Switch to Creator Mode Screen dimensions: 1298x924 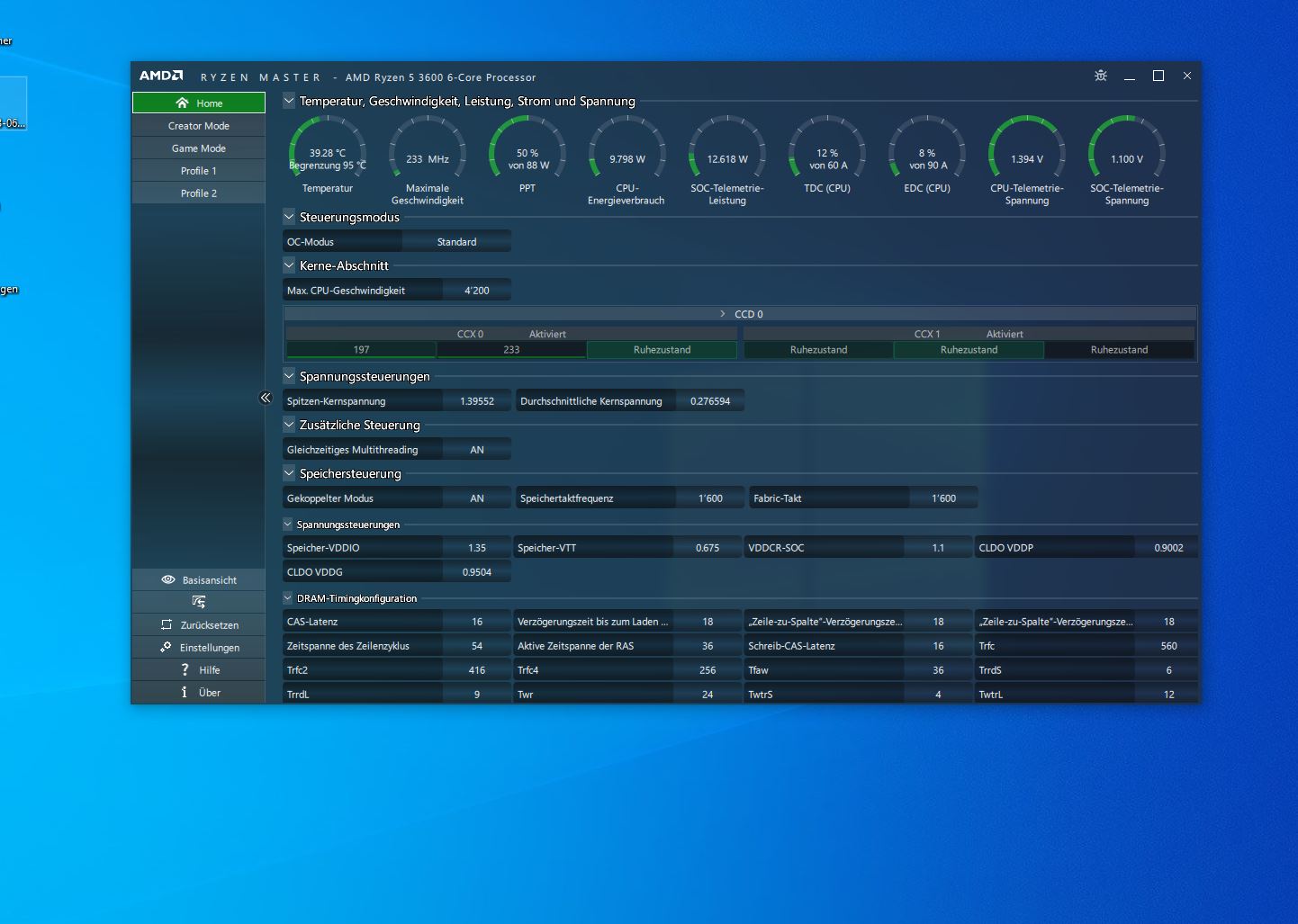tap(199, 126)
